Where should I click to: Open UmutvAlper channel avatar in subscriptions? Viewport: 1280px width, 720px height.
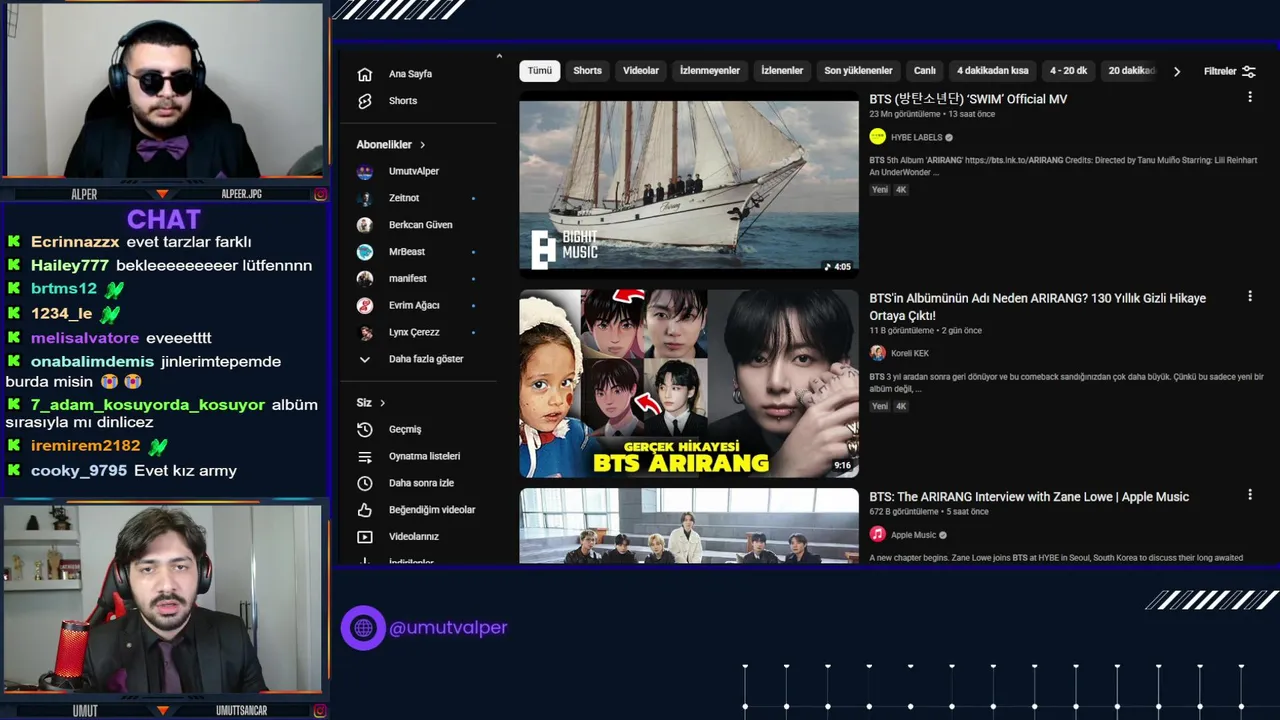365,171
